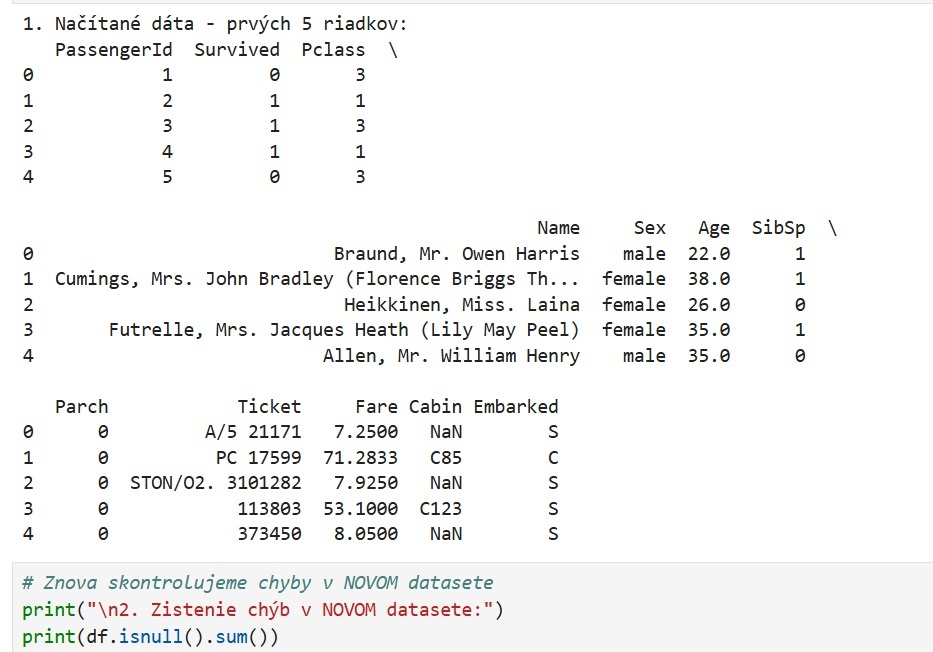
Task: Click the Survived column header
Action: (237, 49)
